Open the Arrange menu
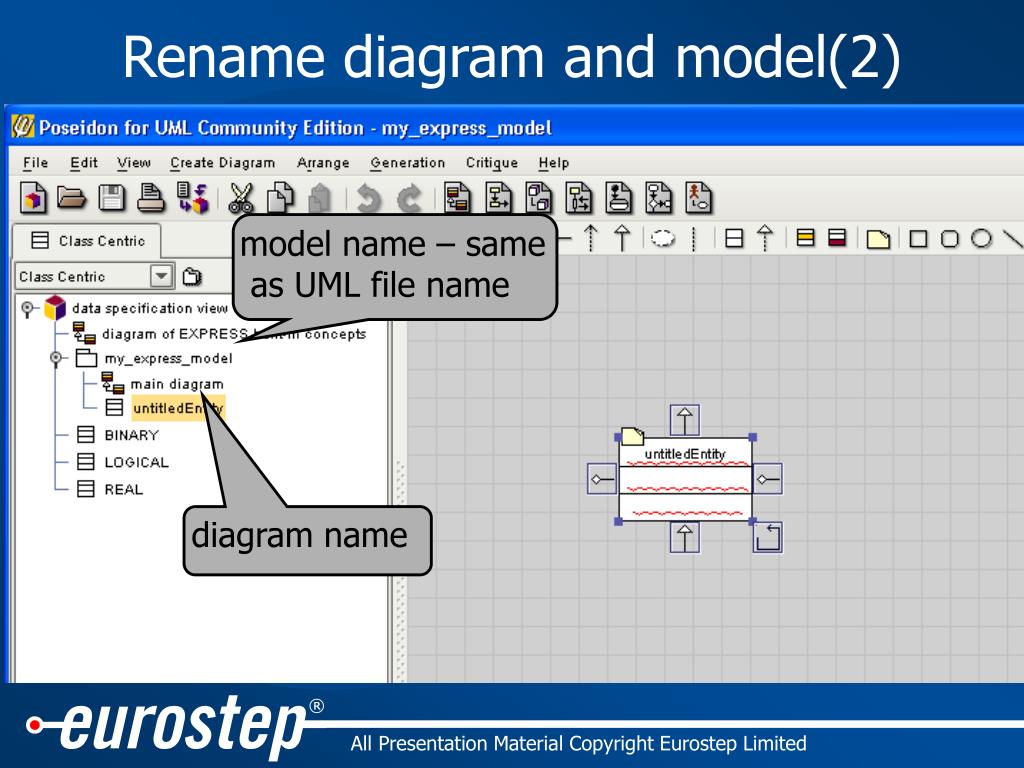This screenshot has width=1024, height=768. coord(323,163)
